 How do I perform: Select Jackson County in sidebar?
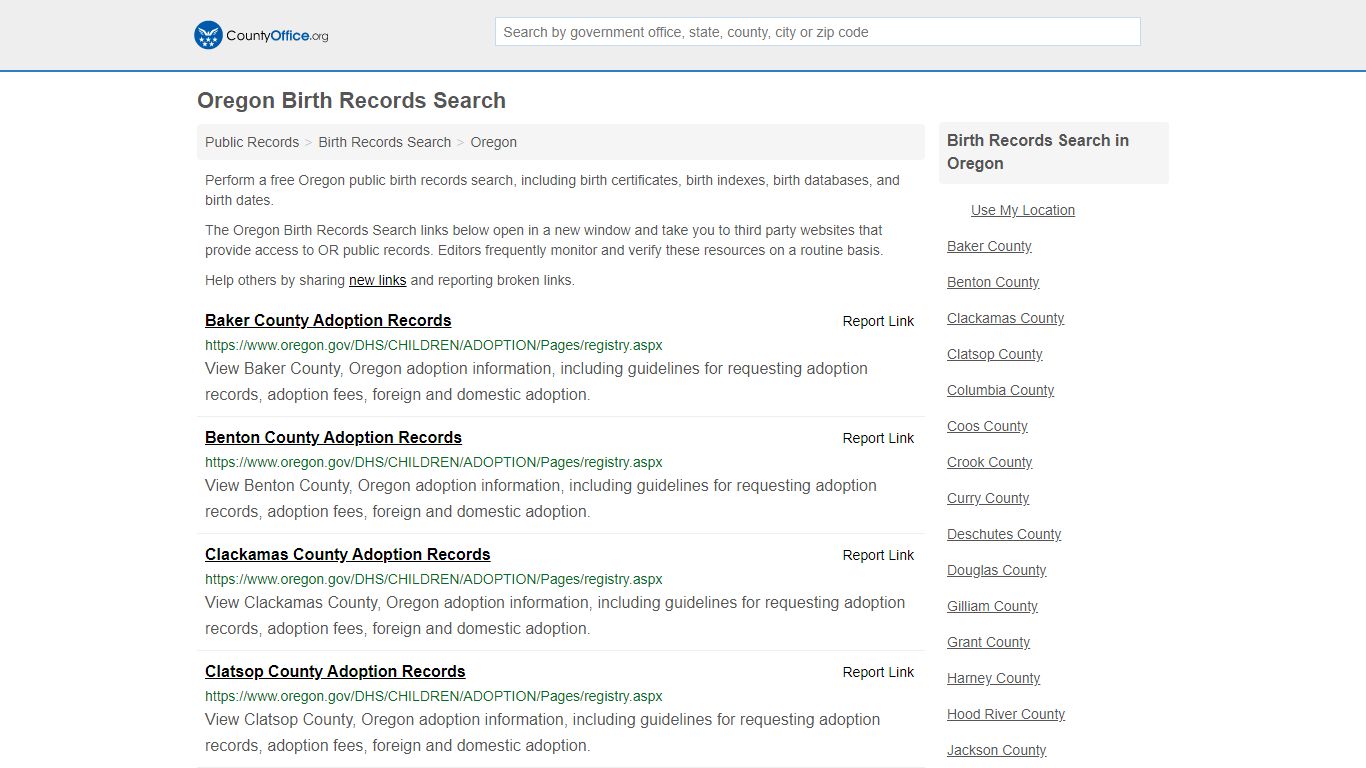[x=996, y=750]
